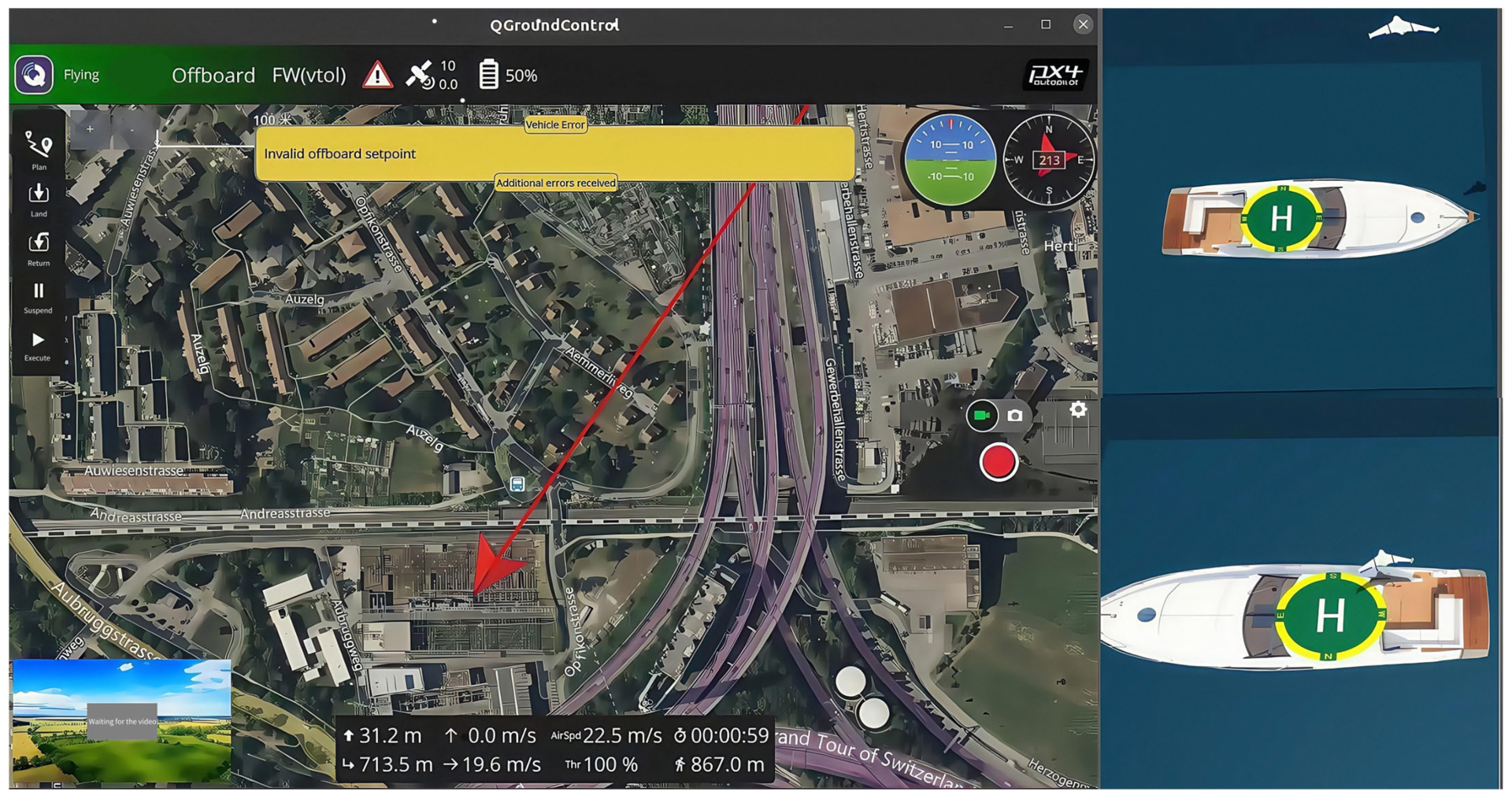Switch to video recording mode
The height and width of the screenshot is (803, 1512).
click(983, 416)
